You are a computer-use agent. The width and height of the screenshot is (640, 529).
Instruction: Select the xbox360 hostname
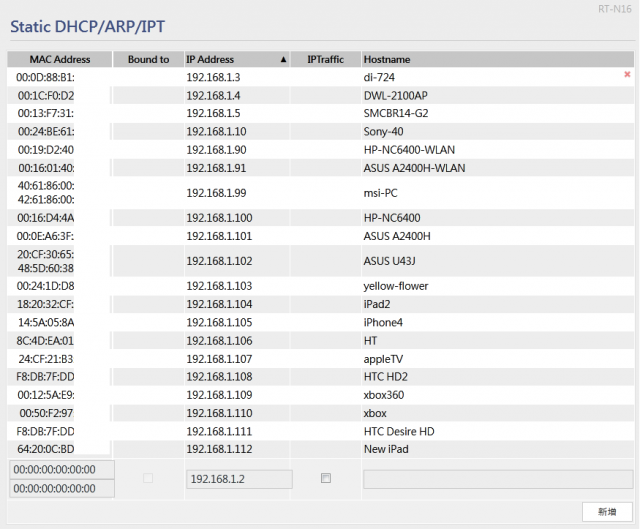[384, 395]
